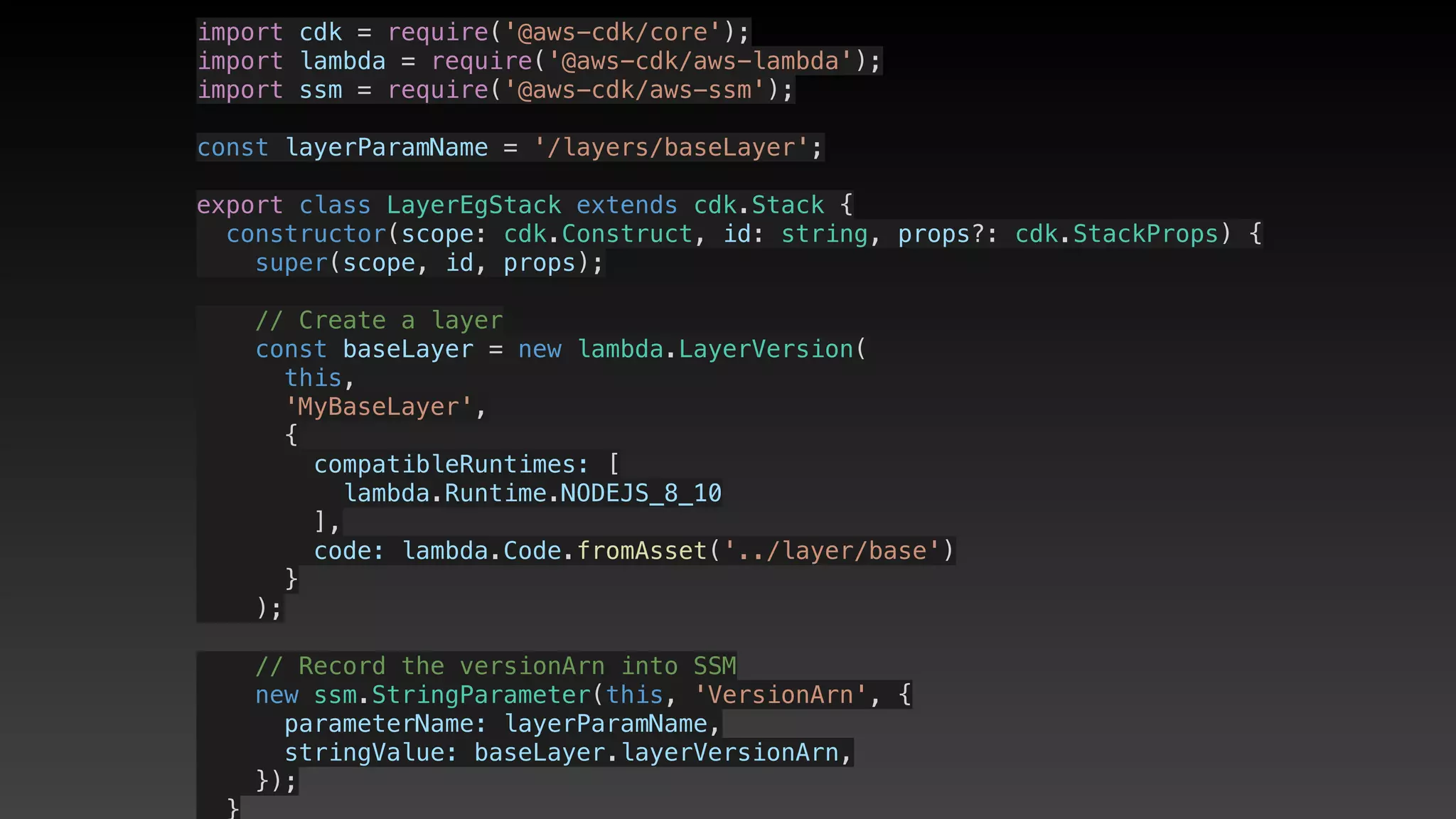Click the cdk.StackProps type annotation
Image resolution: width=1456 pixels, height=819 pixels.
coord(1117,234)
